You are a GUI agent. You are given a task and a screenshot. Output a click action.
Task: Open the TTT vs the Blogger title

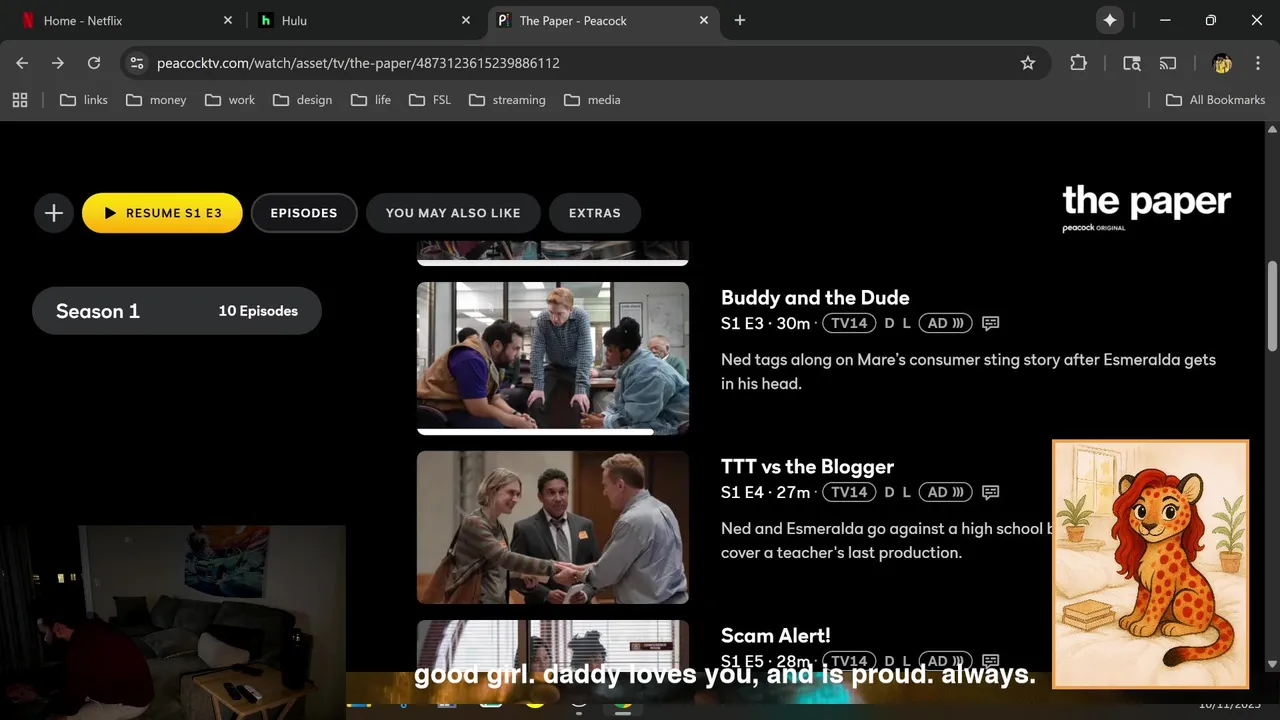(x=807, y=466)
